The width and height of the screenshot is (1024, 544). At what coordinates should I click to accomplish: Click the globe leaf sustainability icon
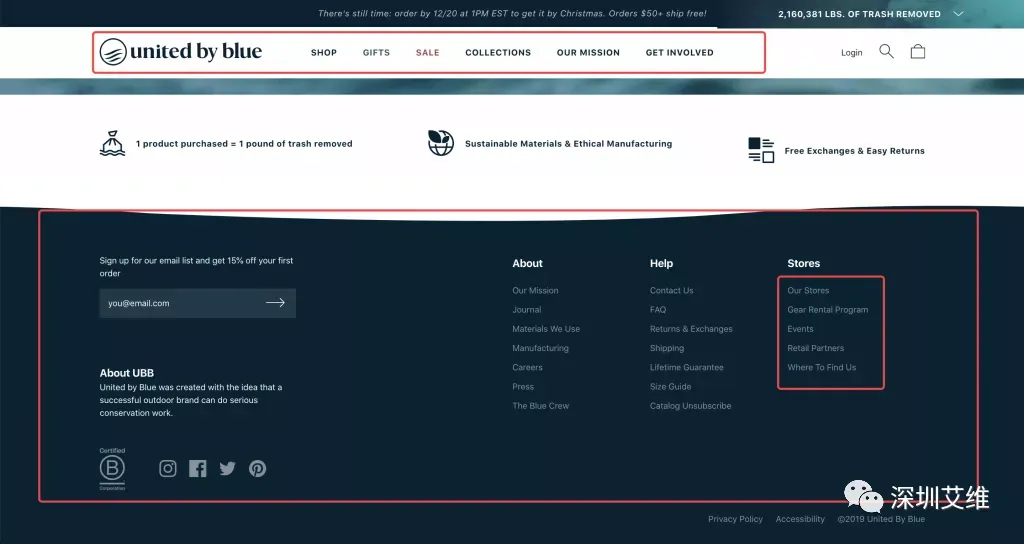441,143
